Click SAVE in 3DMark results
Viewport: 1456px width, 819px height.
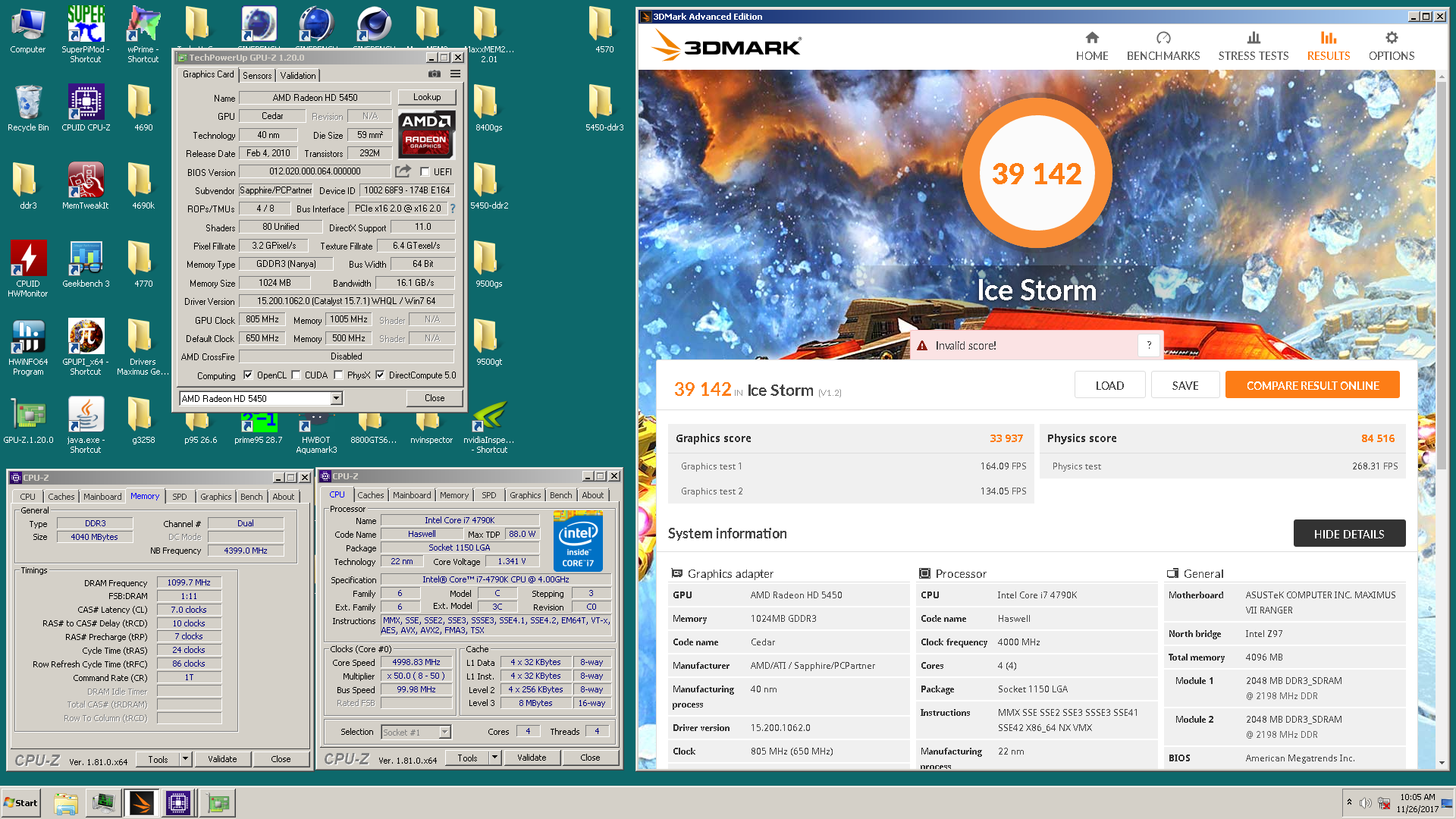[x=1185, y=385]
